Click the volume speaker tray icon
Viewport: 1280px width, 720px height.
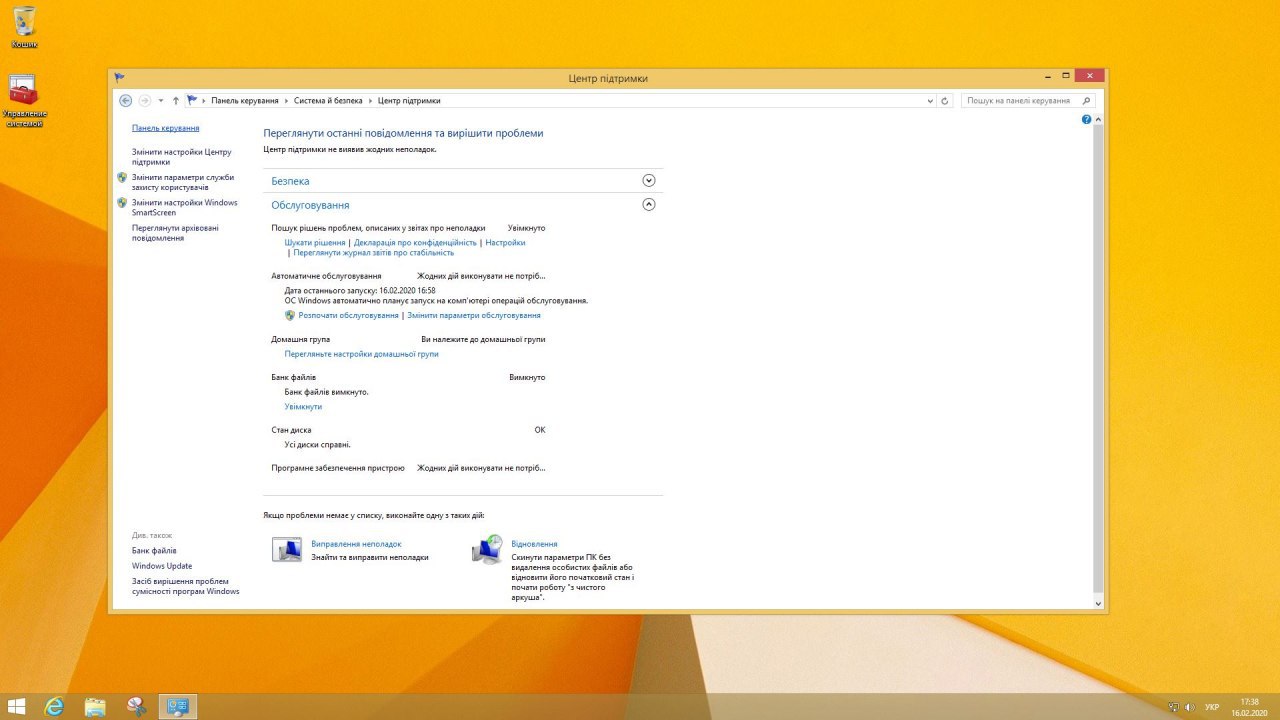pos(1188,707)
